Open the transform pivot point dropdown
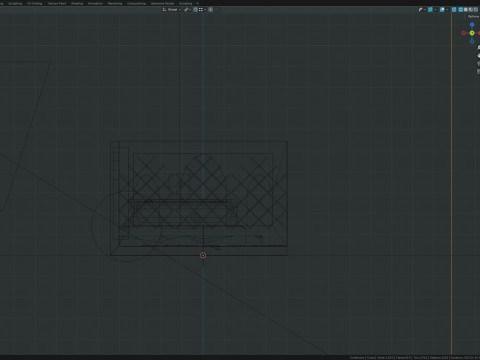 pyautogui.click(x=188, y=10)
